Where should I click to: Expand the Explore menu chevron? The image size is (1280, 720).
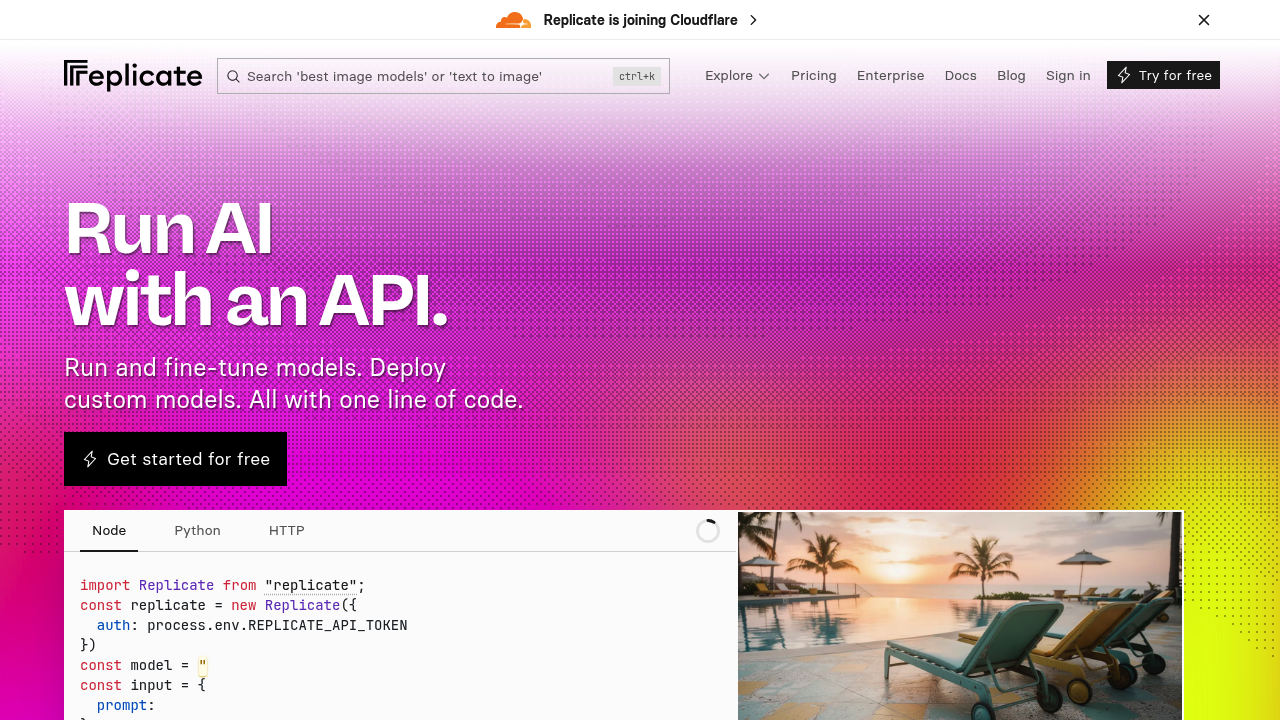[764, 76]
